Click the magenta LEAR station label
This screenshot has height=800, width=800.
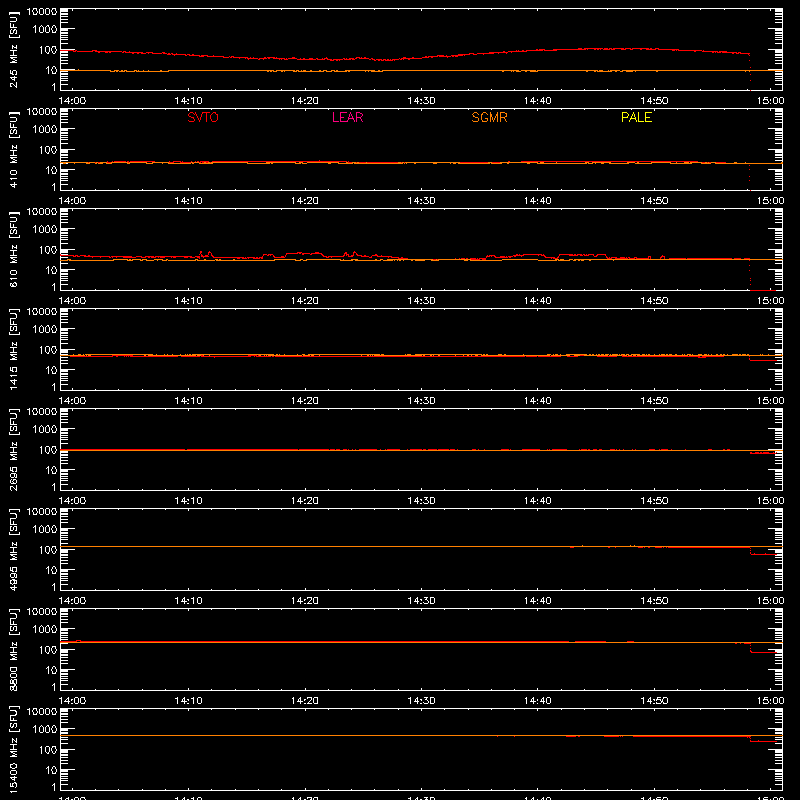347,117
